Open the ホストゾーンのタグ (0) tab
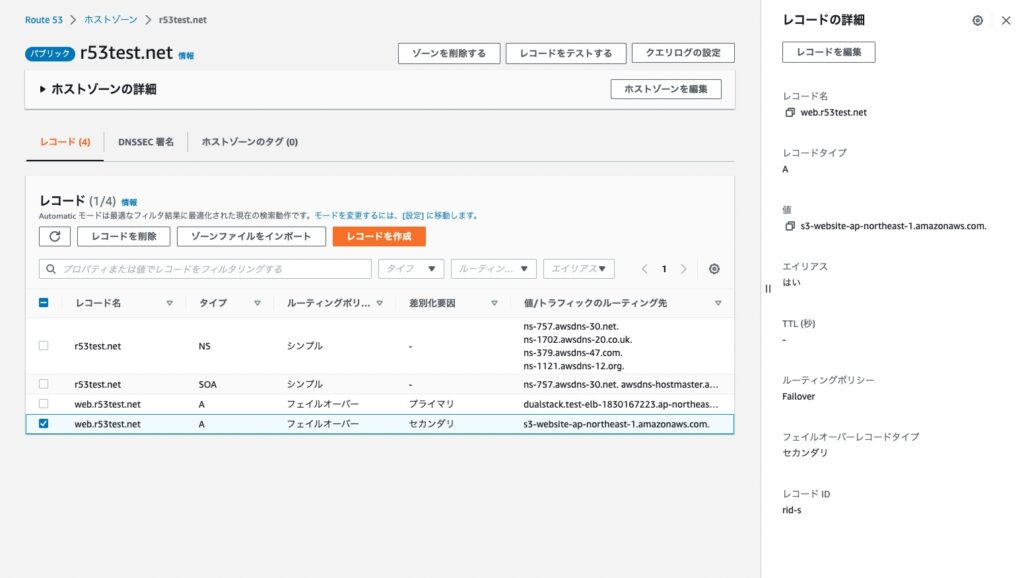The width and height of the screenshot is (1024, 578). click(249, 142)
